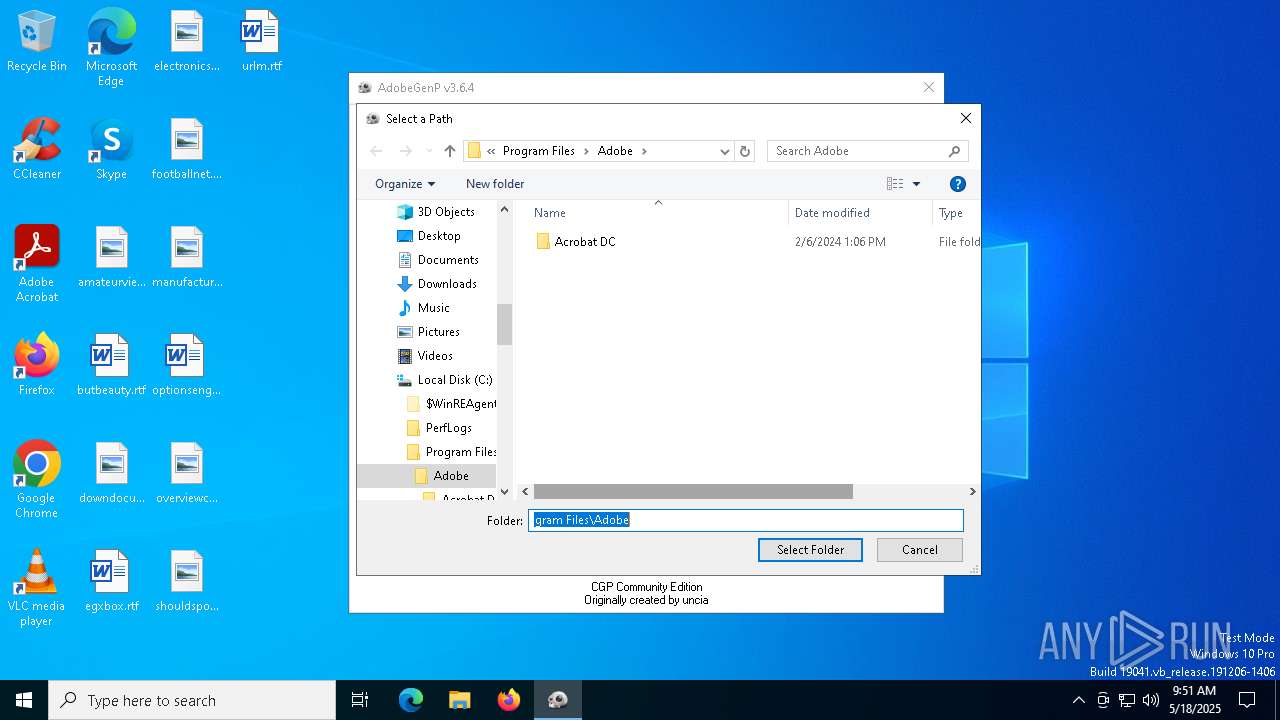The width and height of the screenshot is (1280, 720).
Task: Click the Cancel button
Action: (x=920, y=550)
